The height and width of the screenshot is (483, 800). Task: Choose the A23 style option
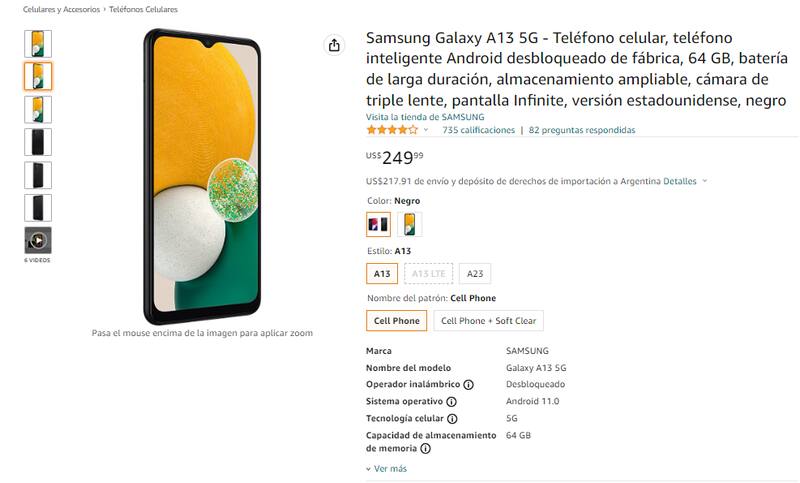point(475,274)
